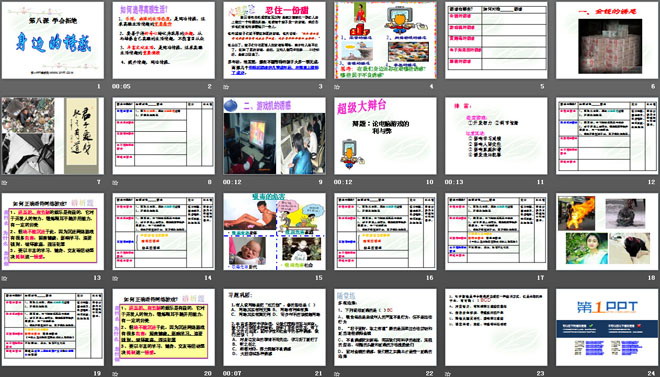Select slide 8 table thumbnail
660x377 pixels.
[163, 136]
